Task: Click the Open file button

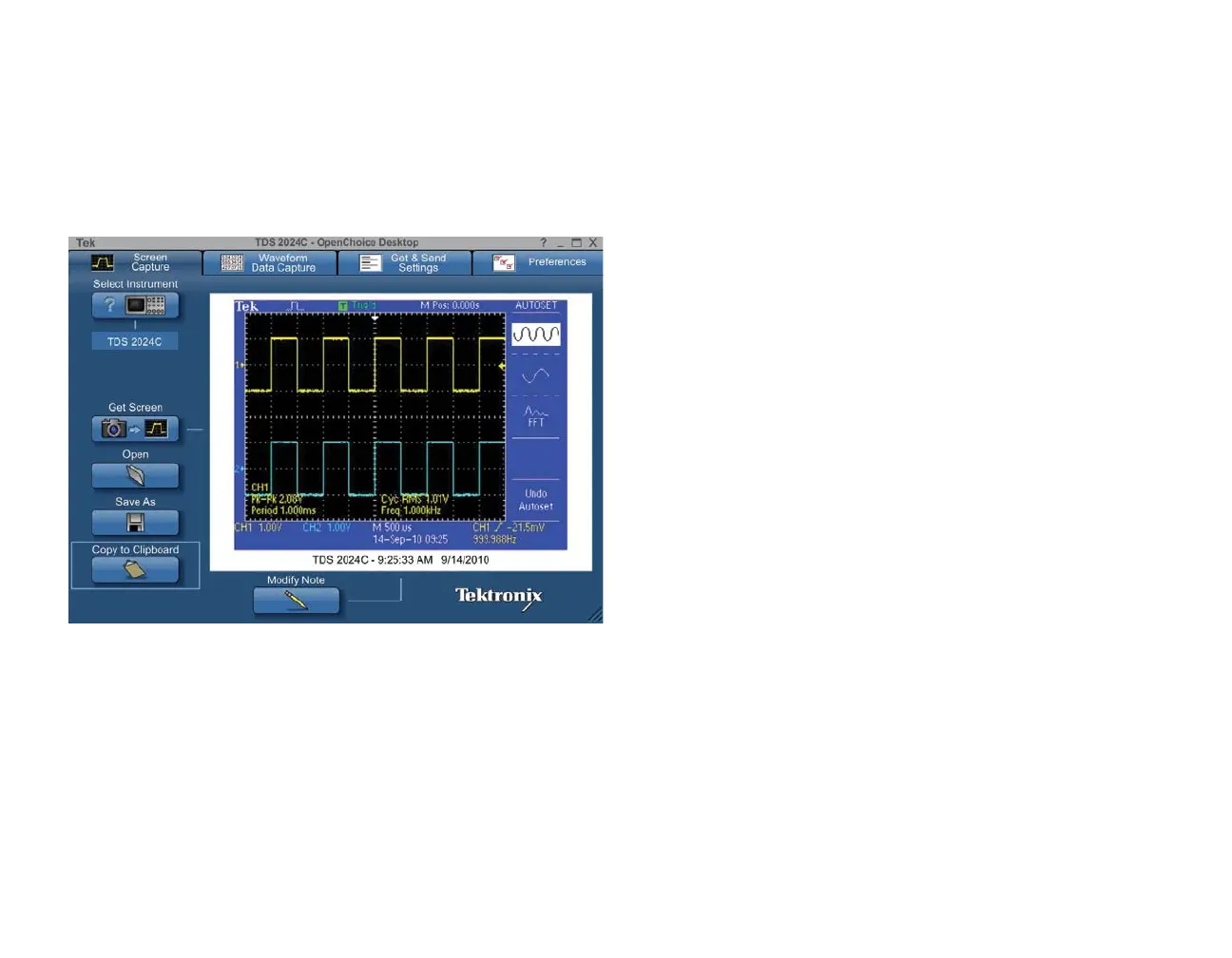Action: (x=135, y=475)
